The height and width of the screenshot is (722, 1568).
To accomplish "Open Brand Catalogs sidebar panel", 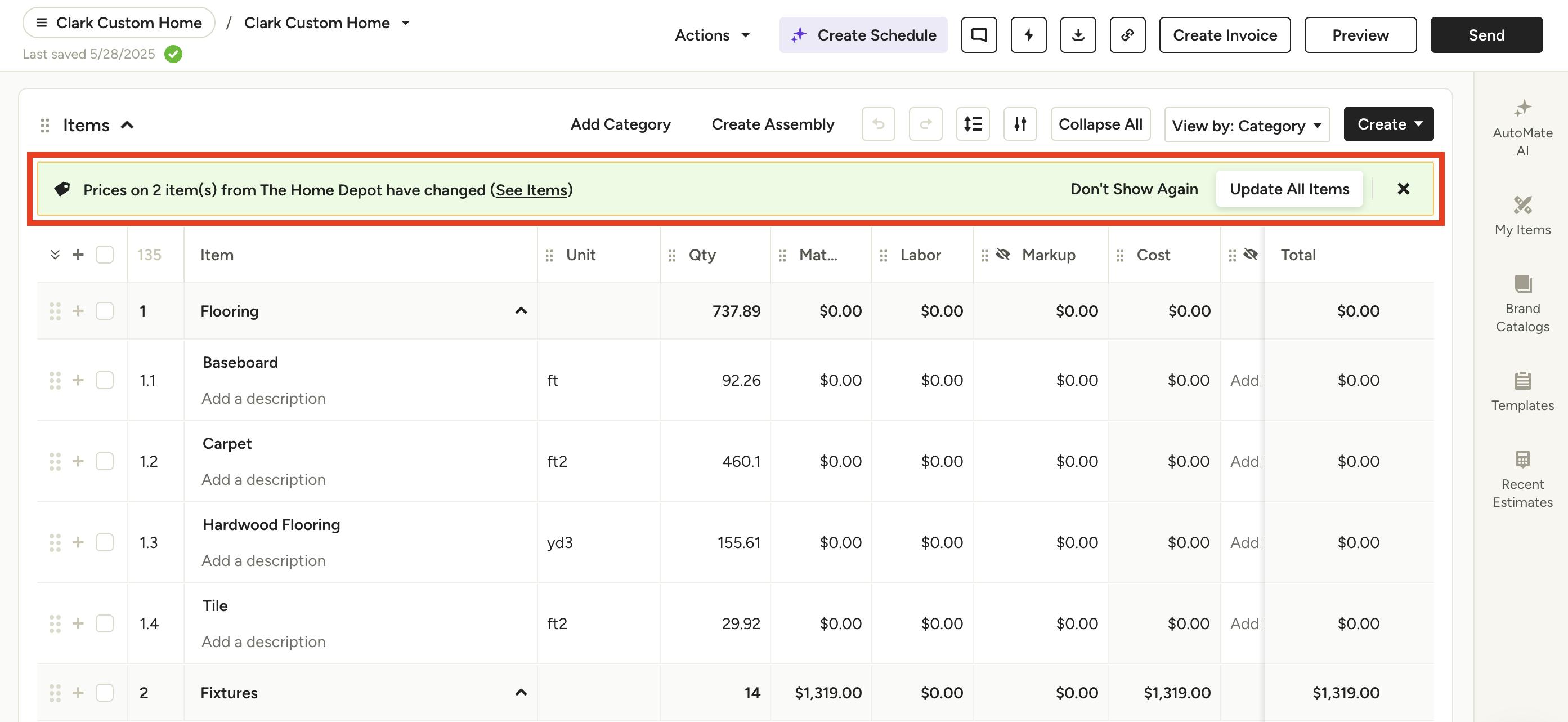I will click(x=1522, y=304).
